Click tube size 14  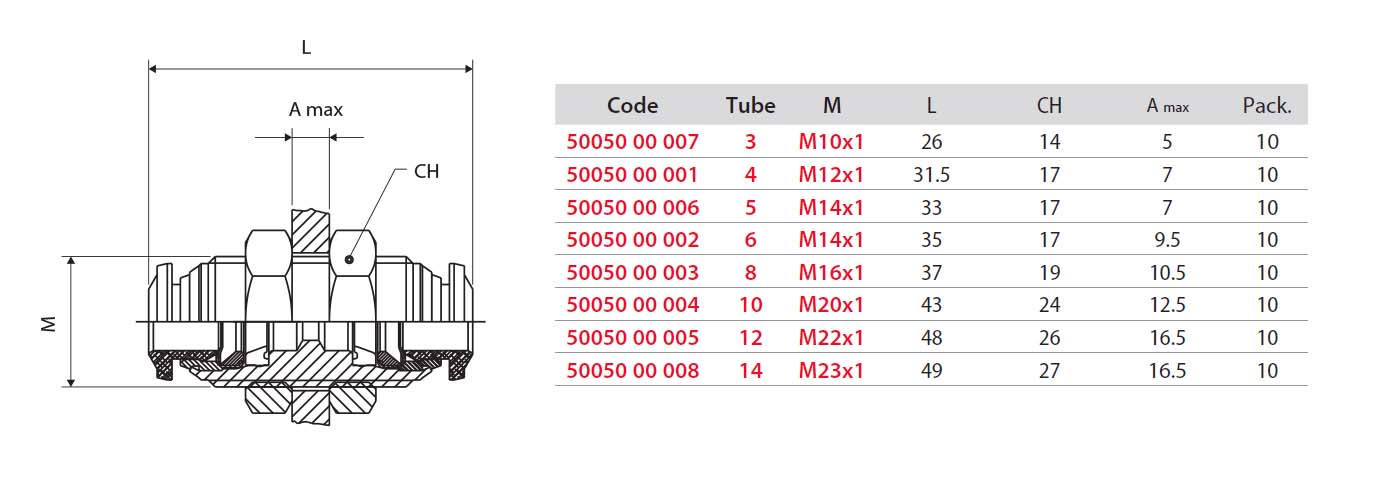(x=751, y=371)
